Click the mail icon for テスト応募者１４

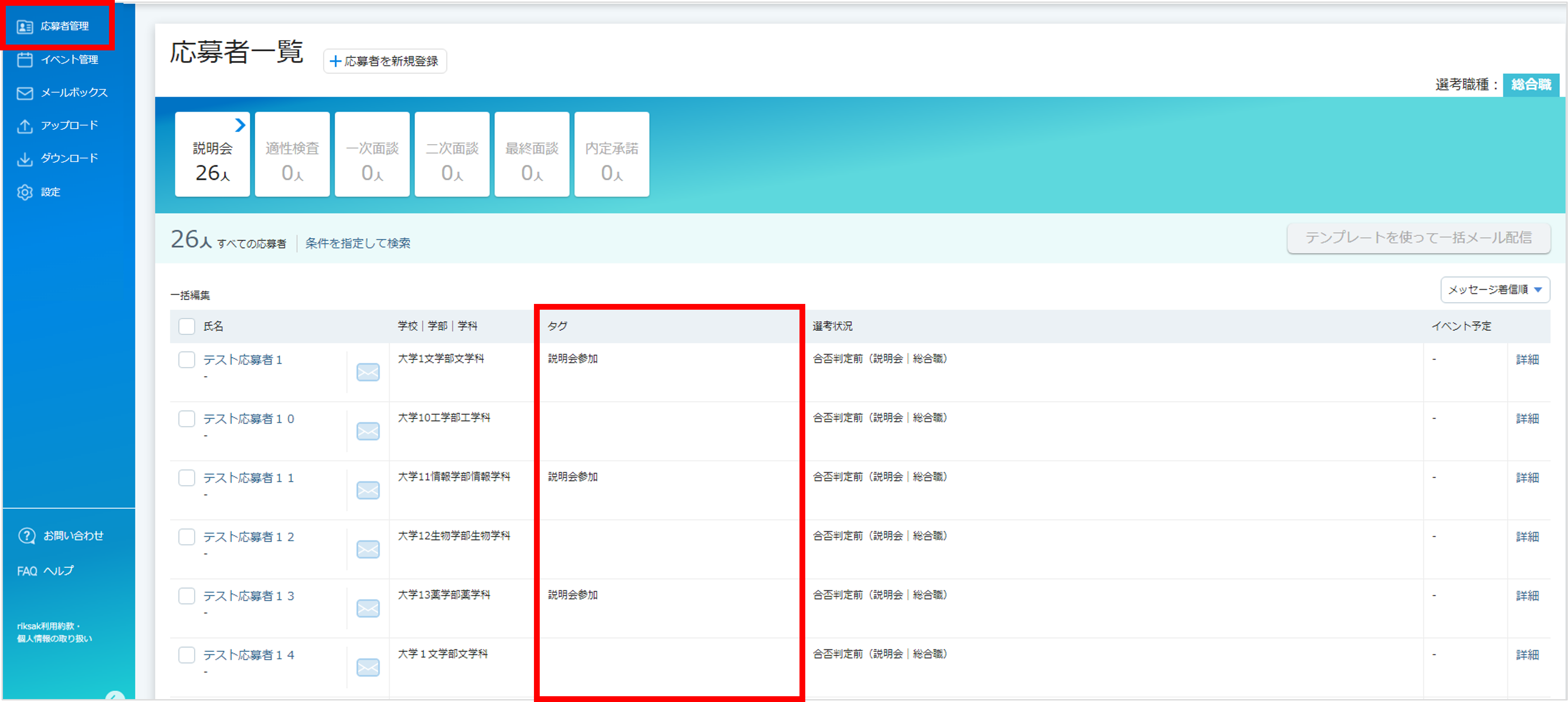pos(368,667)
